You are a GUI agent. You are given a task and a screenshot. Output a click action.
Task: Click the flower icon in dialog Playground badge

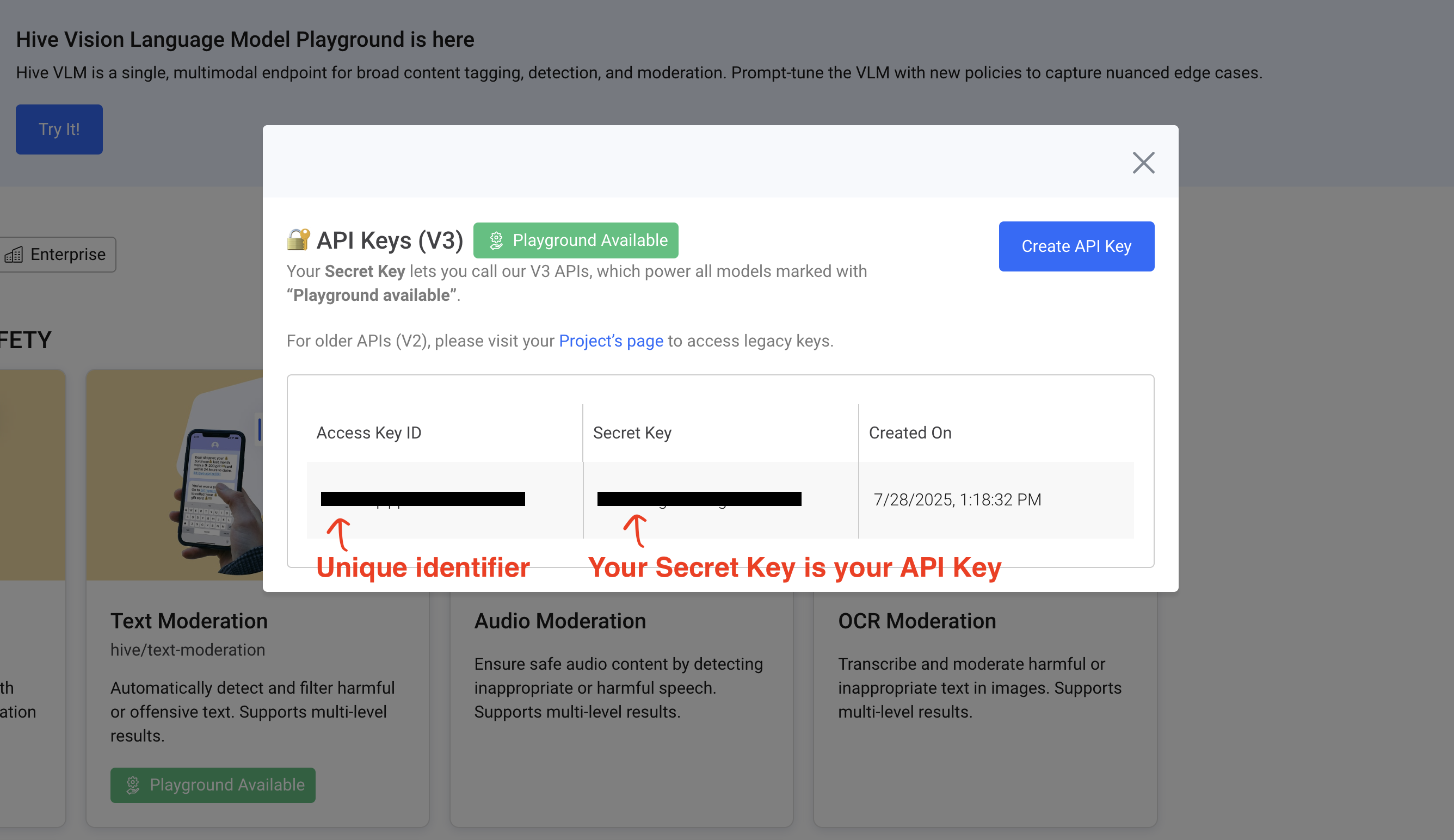pos(496,240)
